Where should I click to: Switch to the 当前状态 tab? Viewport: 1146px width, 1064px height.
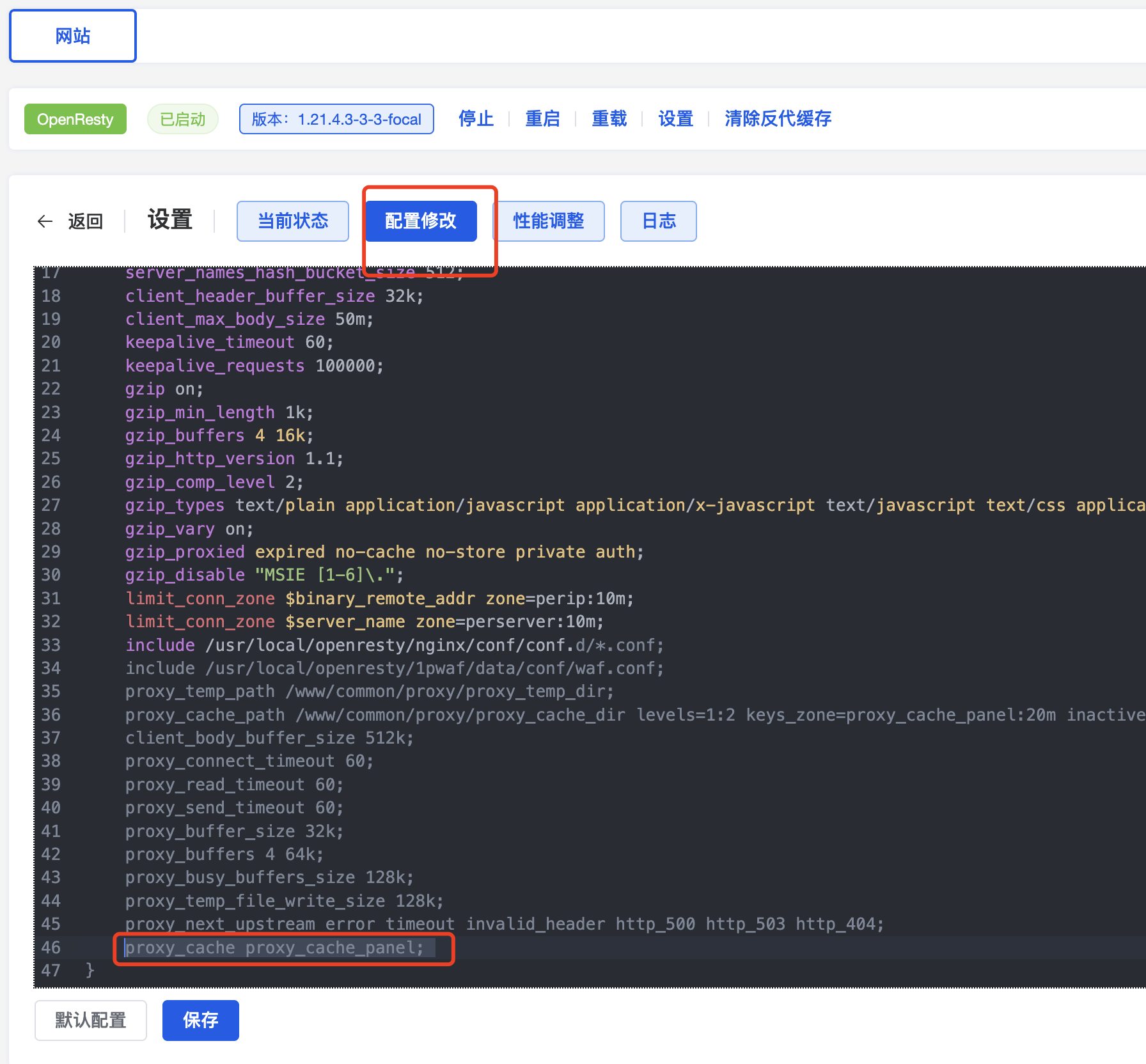(292, 221)
